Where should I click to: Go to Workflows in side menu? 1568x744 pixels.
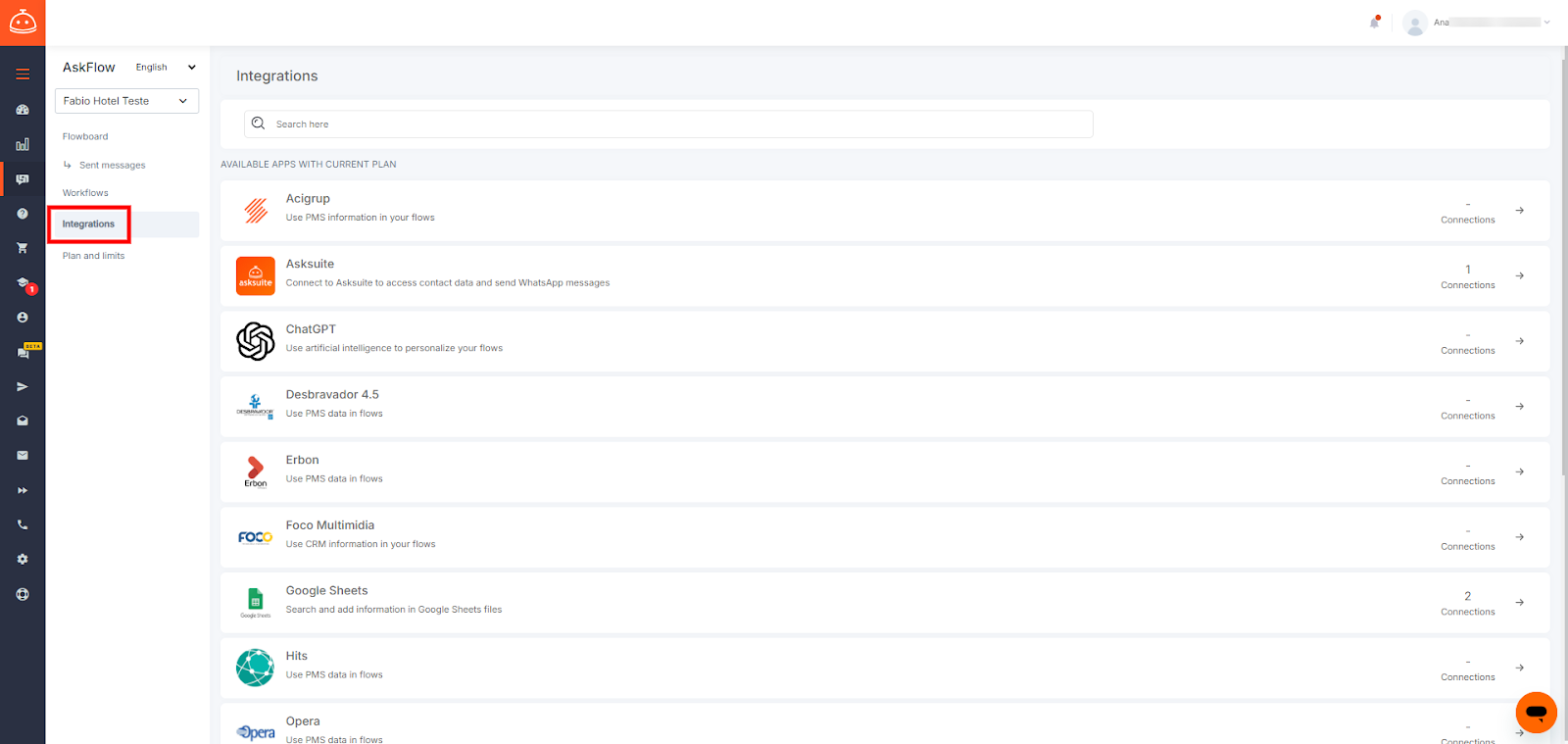pos(85,193)
